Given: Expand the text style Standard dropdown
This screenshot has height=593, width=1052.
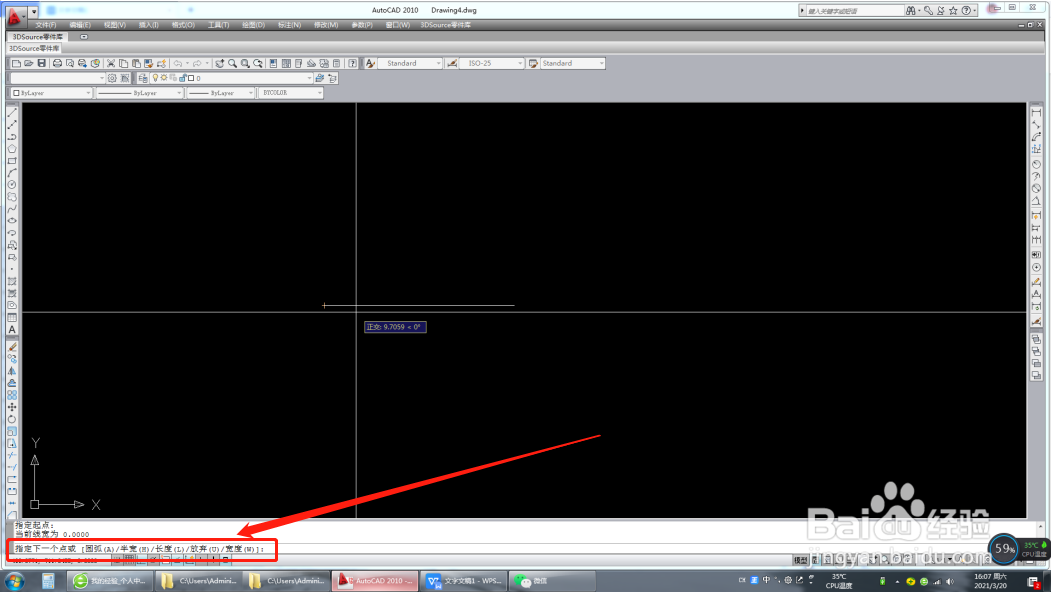Looking at the screenshot, I should tap(439, 63).
